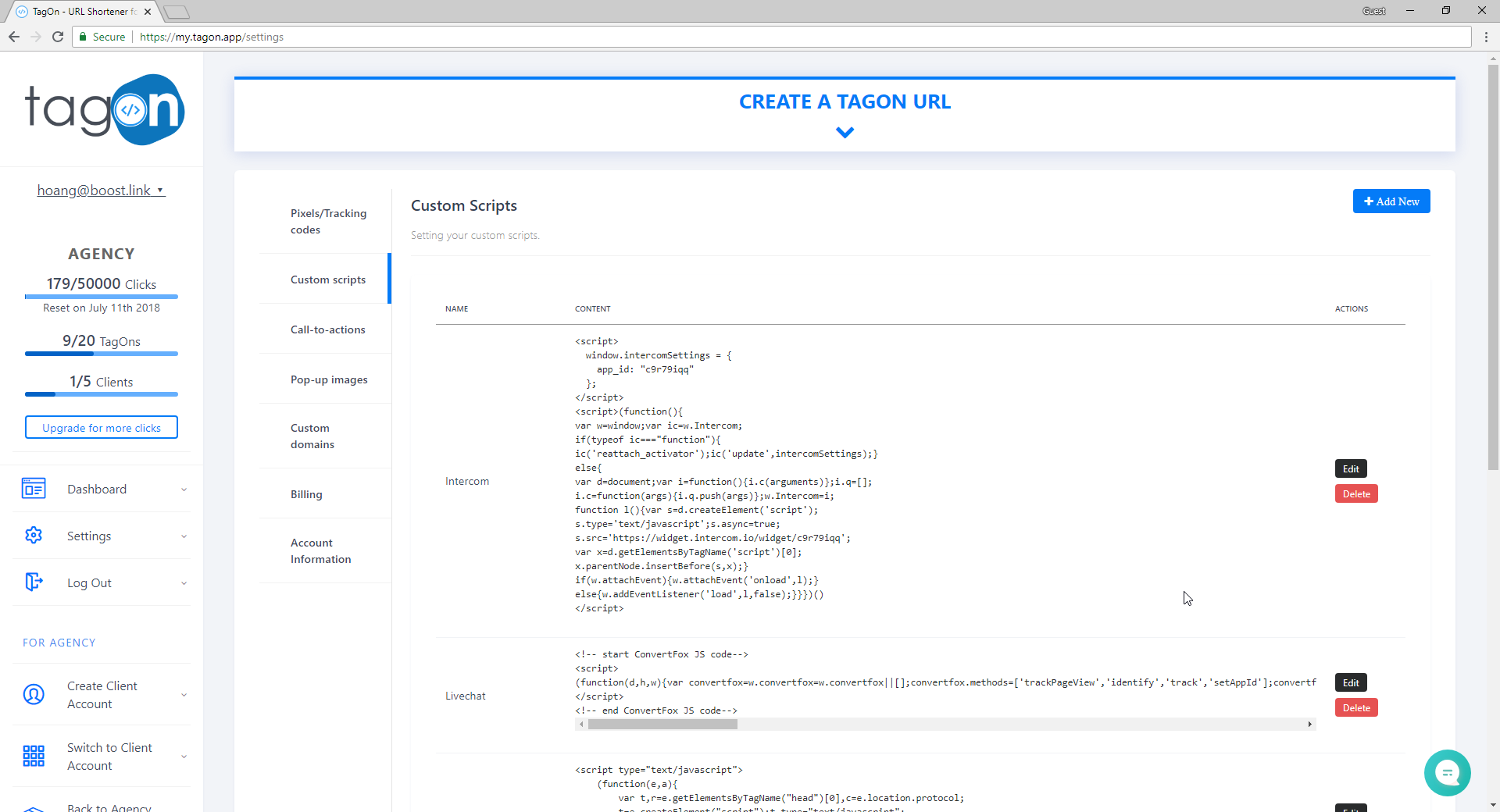The width and height of the screenshot is (1500, 812).
Task: Expand the Dashboard menu chevron
Action: pos(184,490)
